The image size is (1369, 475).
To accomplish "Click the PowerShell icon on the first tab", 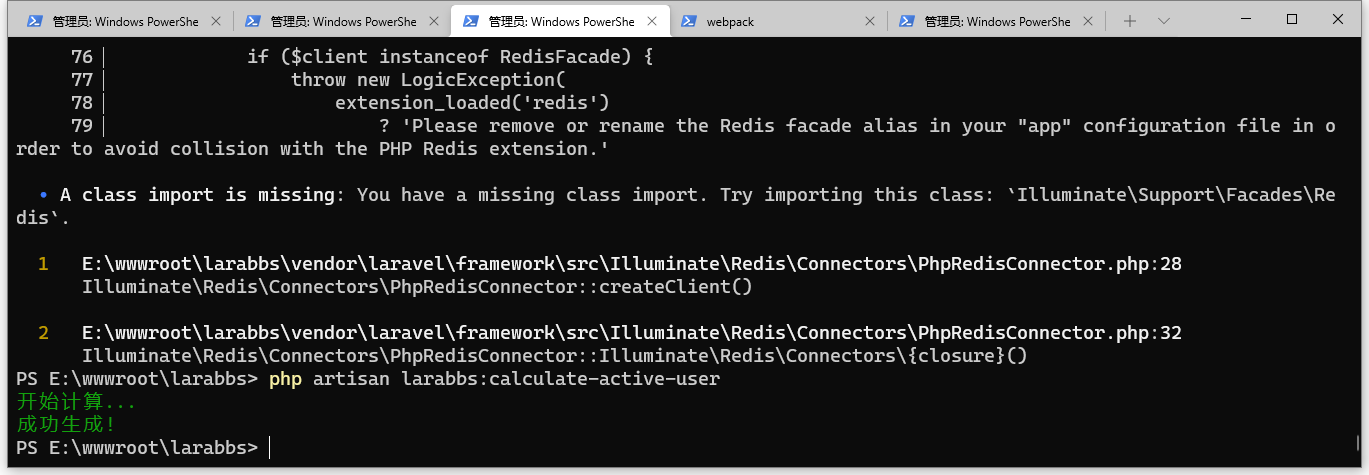I will [35, 21].
